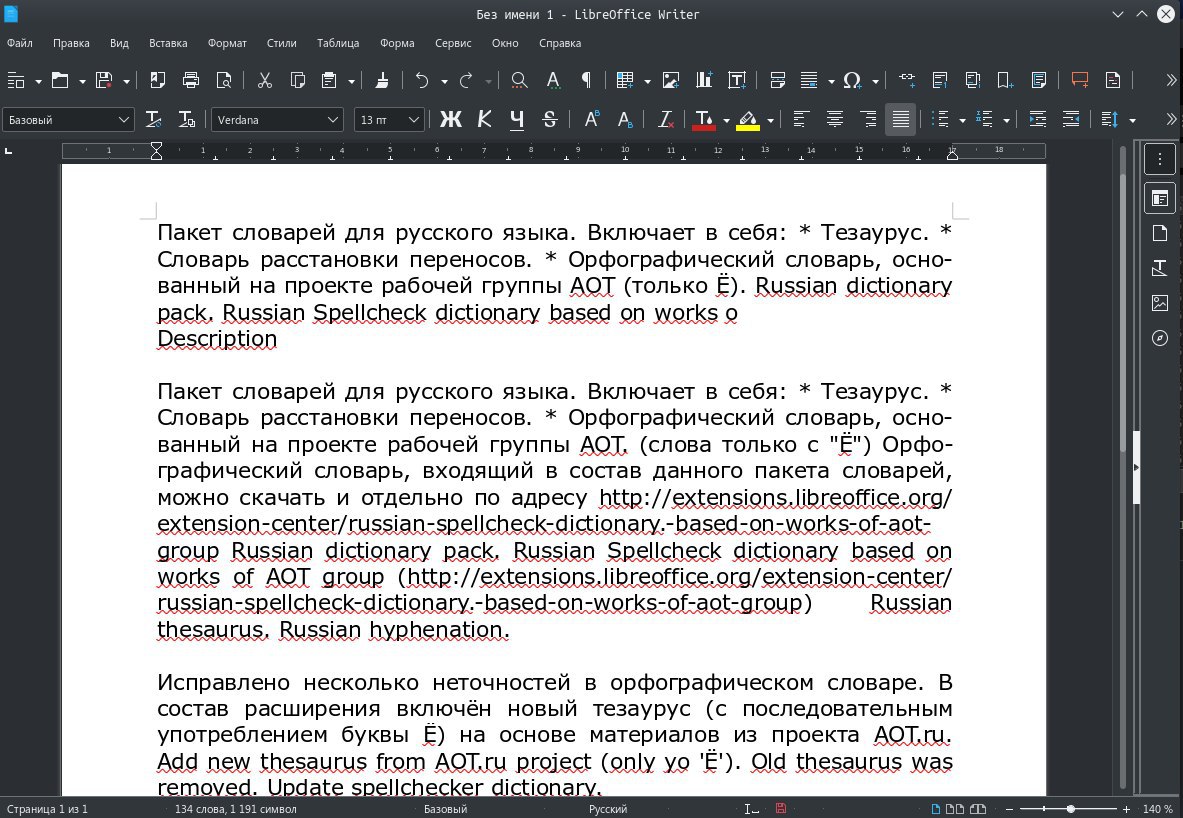Open the sidebar Gallery panel
This screenshot has width=1183, height=818.
tap(1160, 303)
